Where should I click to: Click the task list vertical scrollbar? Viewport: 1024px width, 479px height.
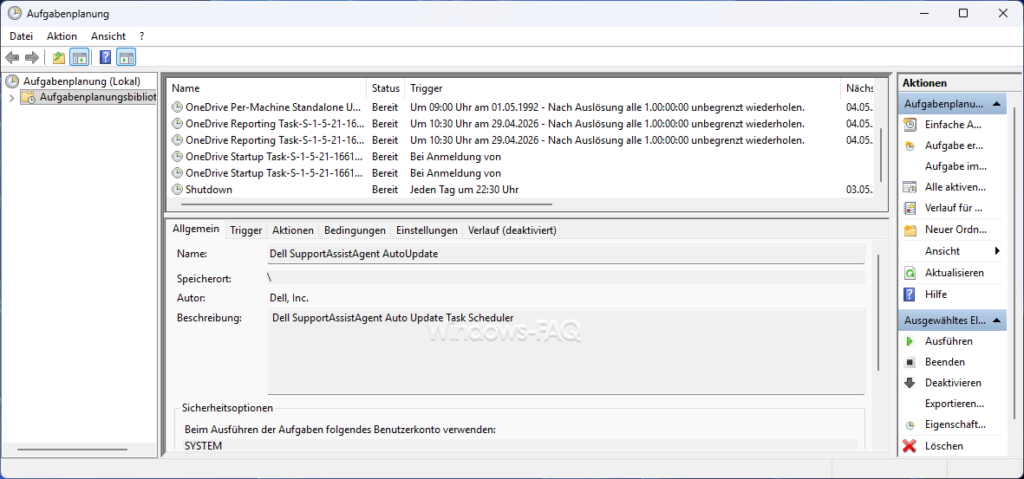882,156
